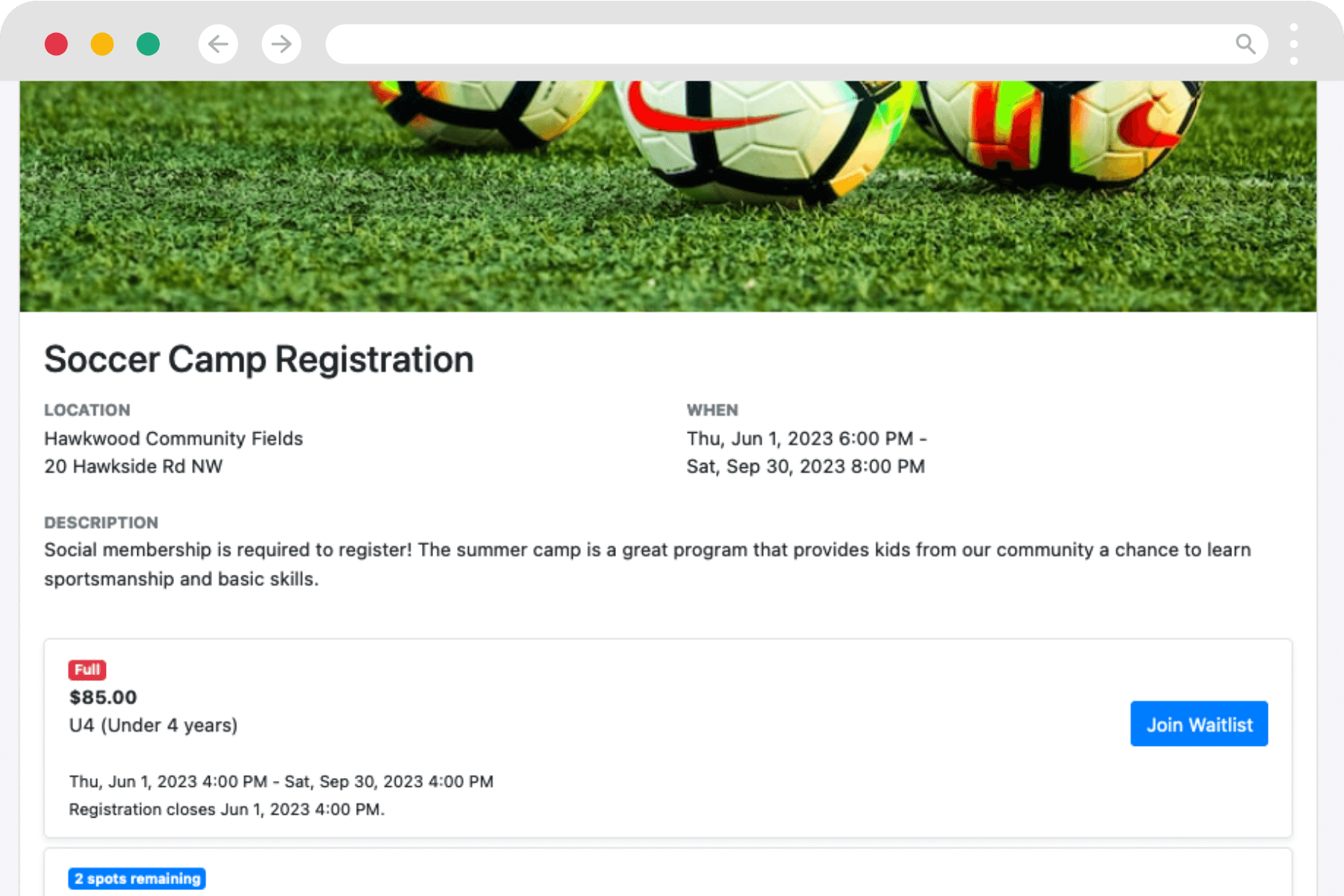This screenshot has width=1344, height=896.
Task: Click the WHEN section date range
Action: point(806,452)
